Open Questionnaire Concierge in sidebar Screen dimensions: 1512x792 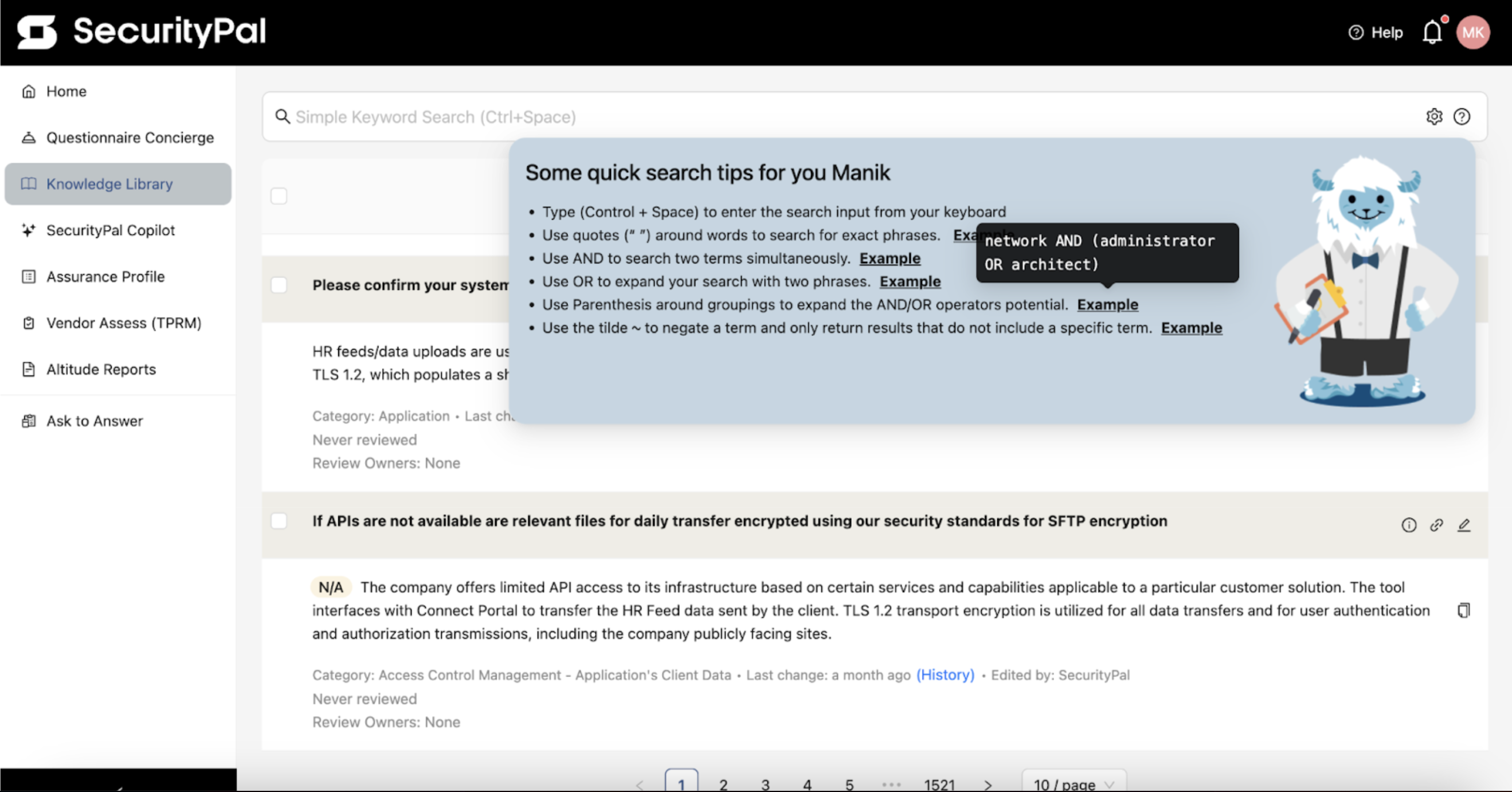(x=117, y=138)
